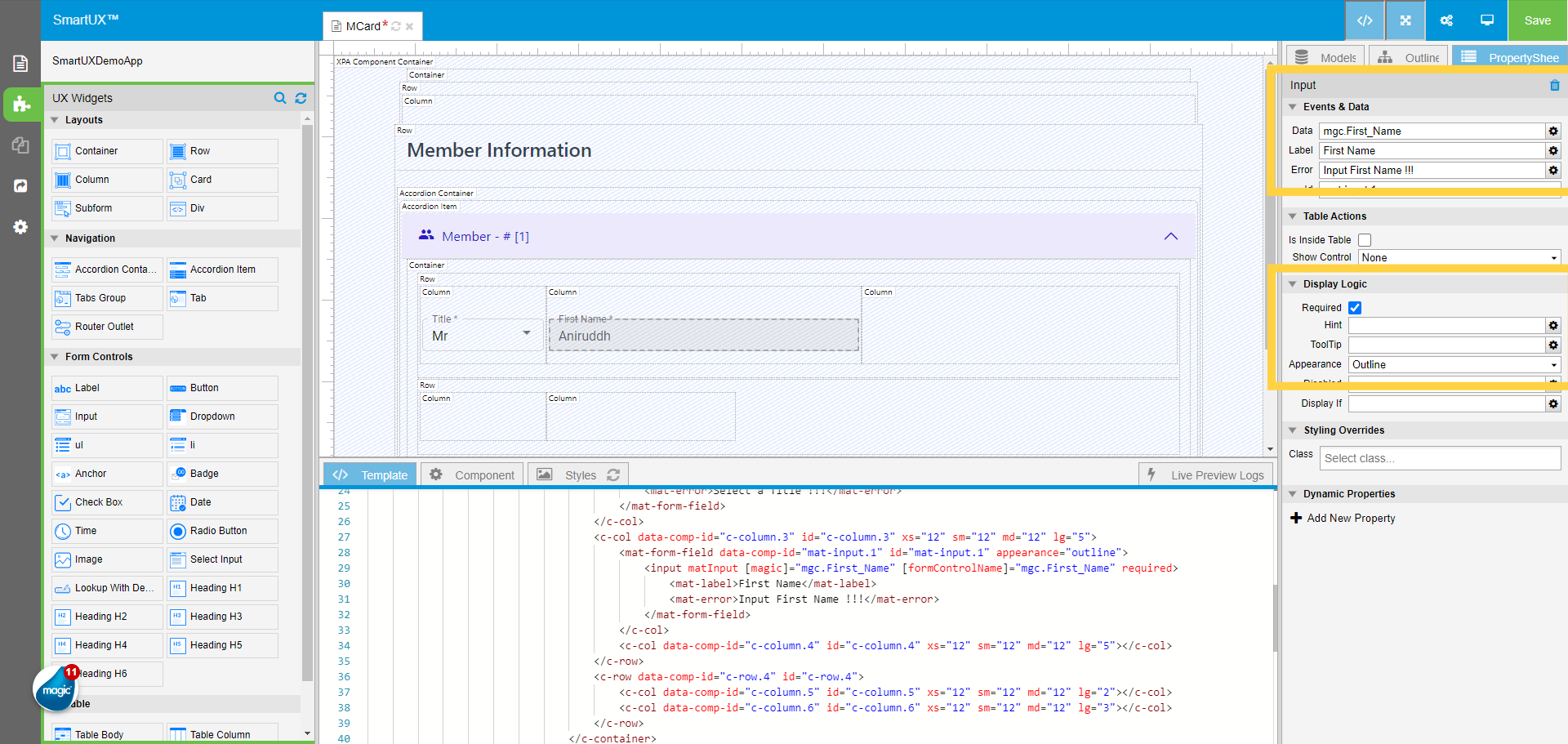This screenshot has height=744, width=1568.
Task: Collapse the Events & Data section
Action: click(x=1293, y=107)
